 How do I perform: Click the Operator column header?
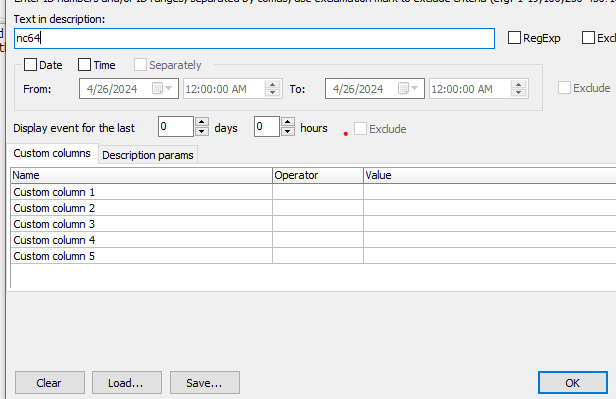tap(318, 175)
